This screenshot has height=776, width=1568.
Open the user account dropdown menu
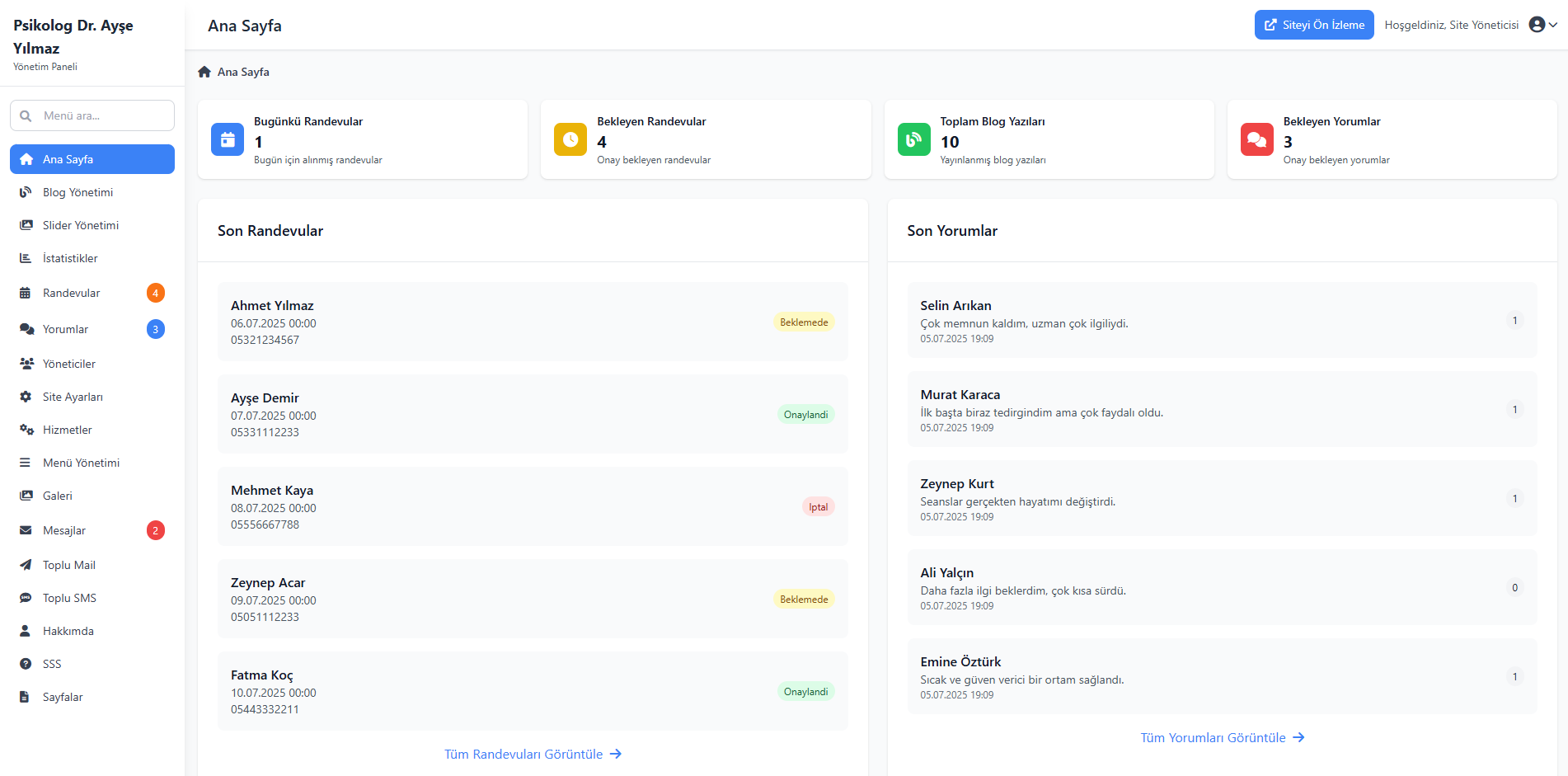pos(1542,25)
